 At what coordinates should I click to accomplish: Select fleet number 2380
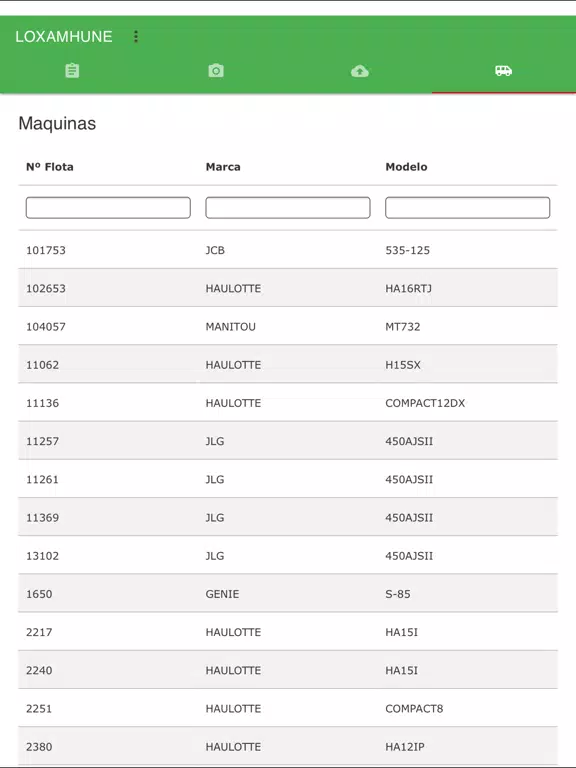pos(39,747)
